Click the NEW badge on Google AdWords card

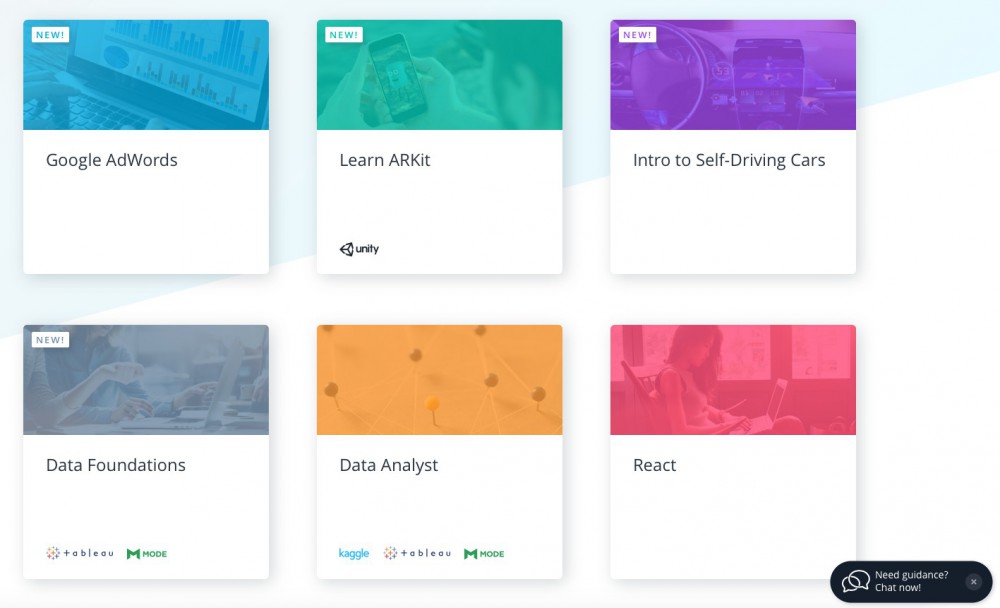50,35
